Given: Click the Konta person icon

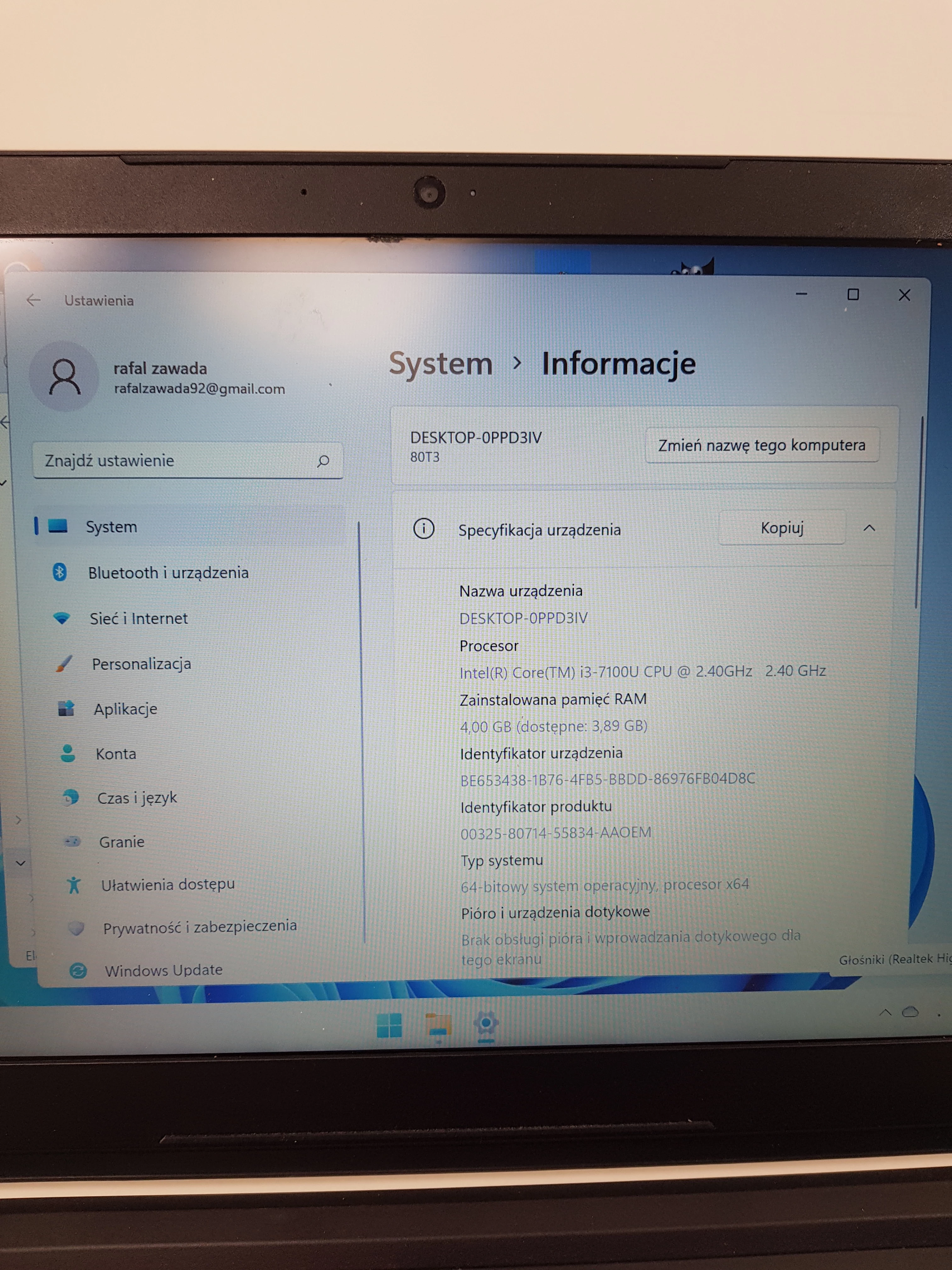Looking at the screenshot, I should coord(68,753).
